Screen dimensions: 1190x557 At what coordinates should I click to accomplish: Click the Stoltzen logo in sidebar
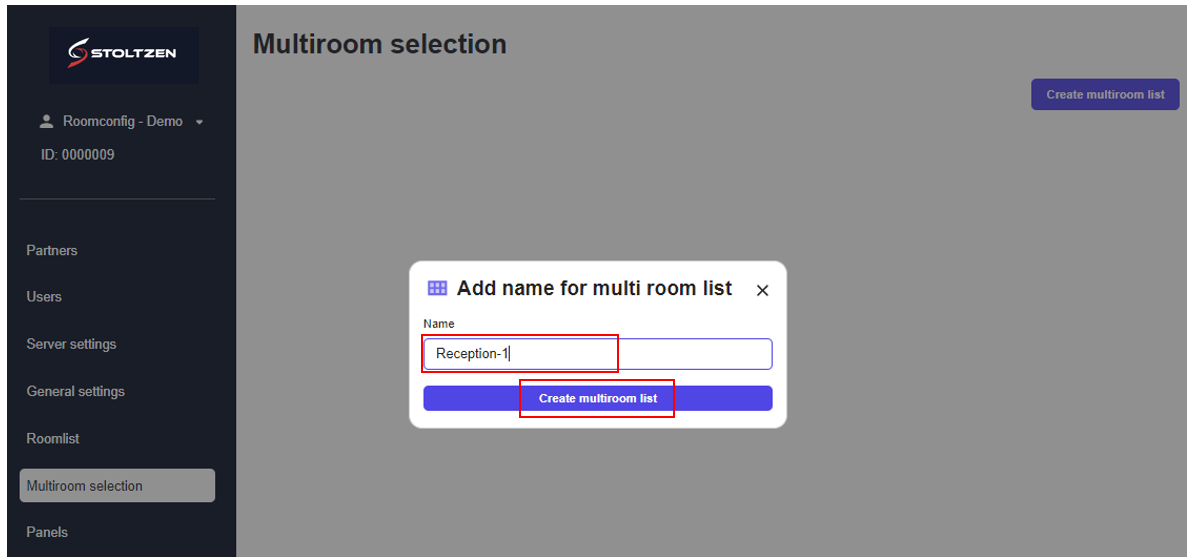123,54
